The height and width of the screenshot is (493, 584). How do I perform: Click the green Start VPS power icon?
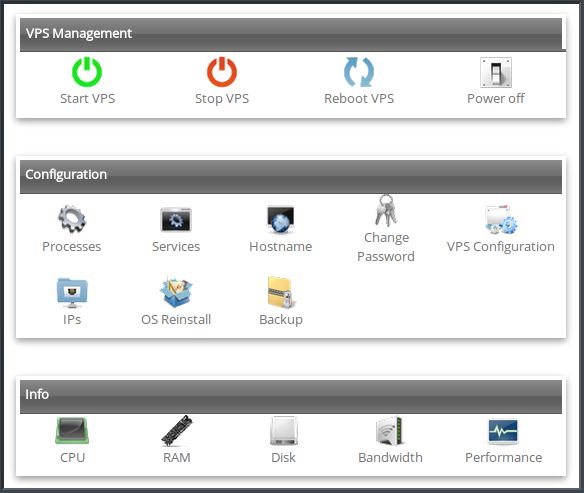[x=87, y=72]
